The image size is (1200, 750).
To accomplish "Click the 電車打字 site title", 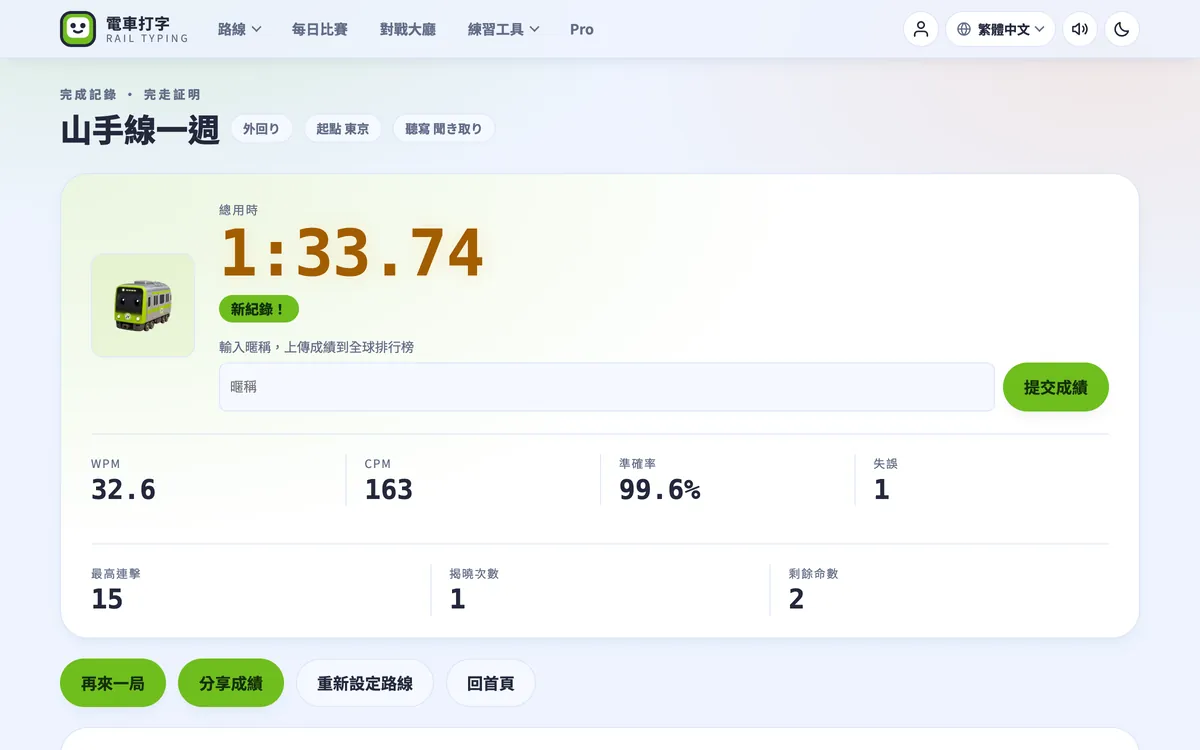I will click(138, 22).
